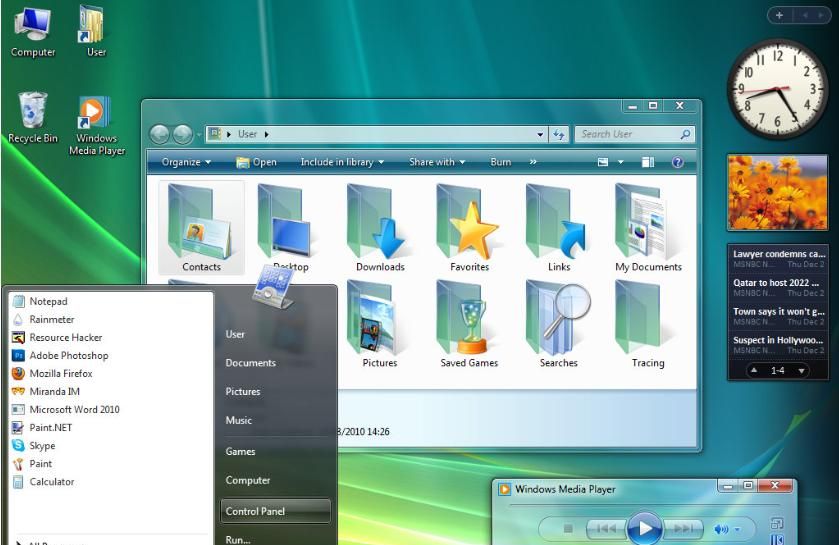Launch Windows Media Player desktop shortcut

coord(96,126)
